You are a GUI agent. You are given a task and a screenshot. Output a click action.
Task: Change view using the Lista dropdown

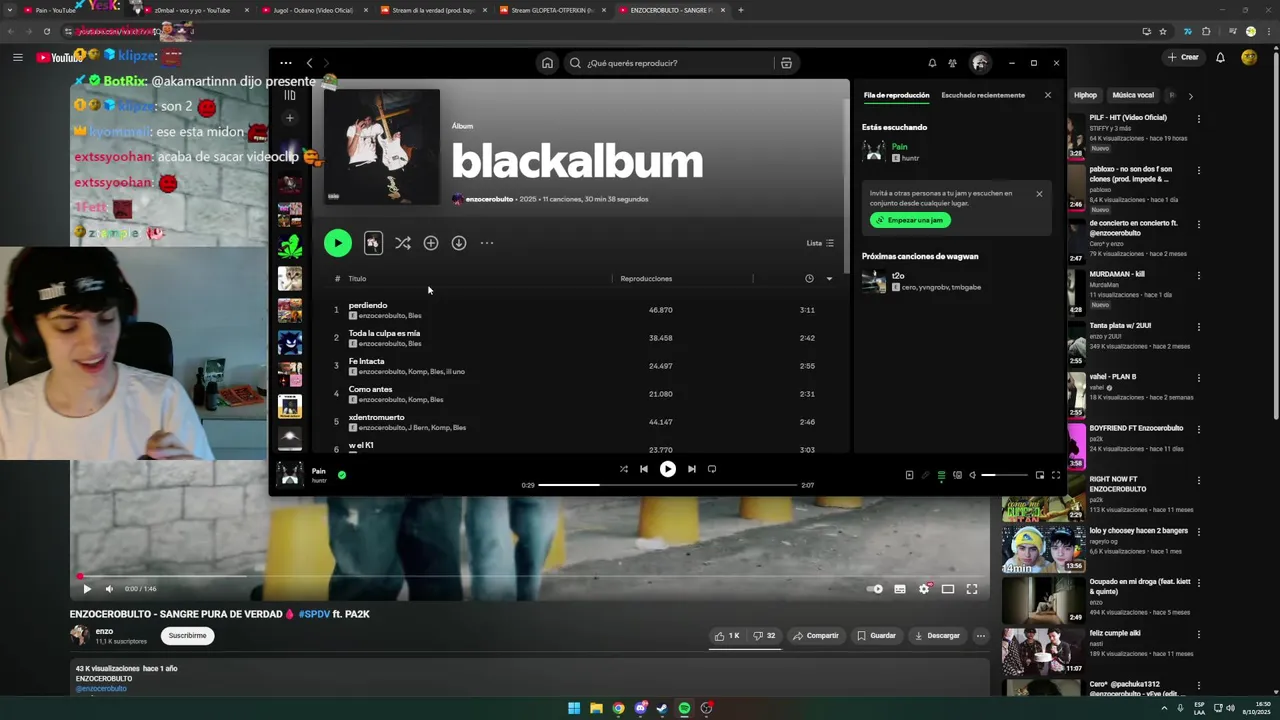pos(820,243)
